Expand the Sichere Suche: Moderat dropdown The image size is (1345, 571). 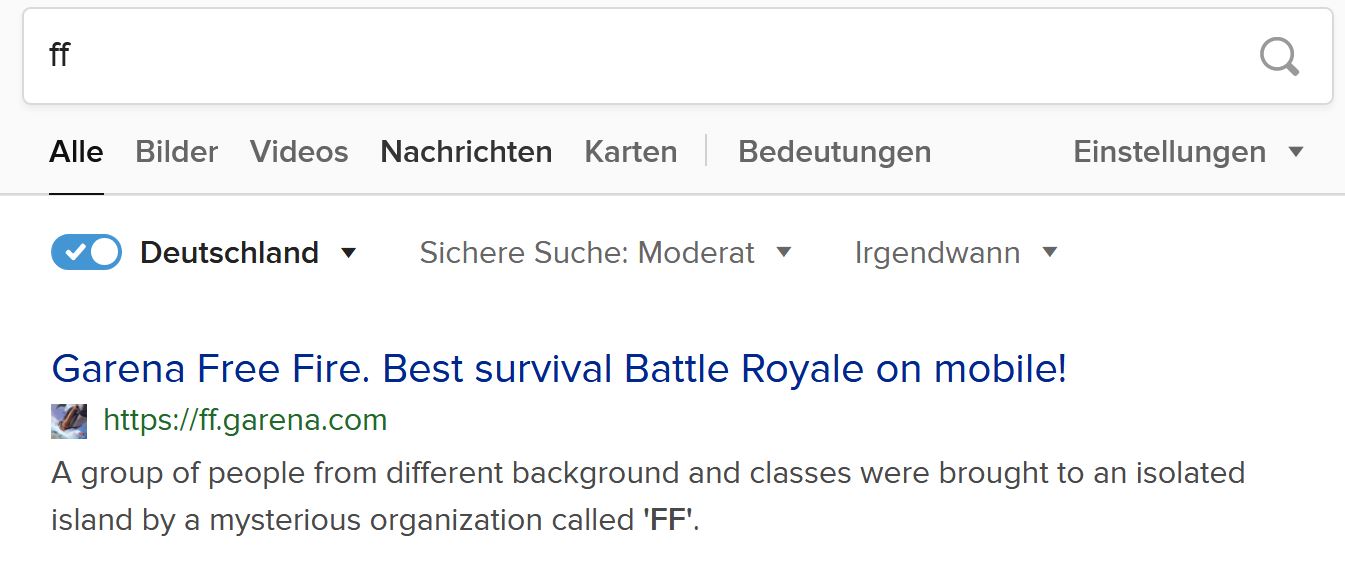[x=784, y=253]
